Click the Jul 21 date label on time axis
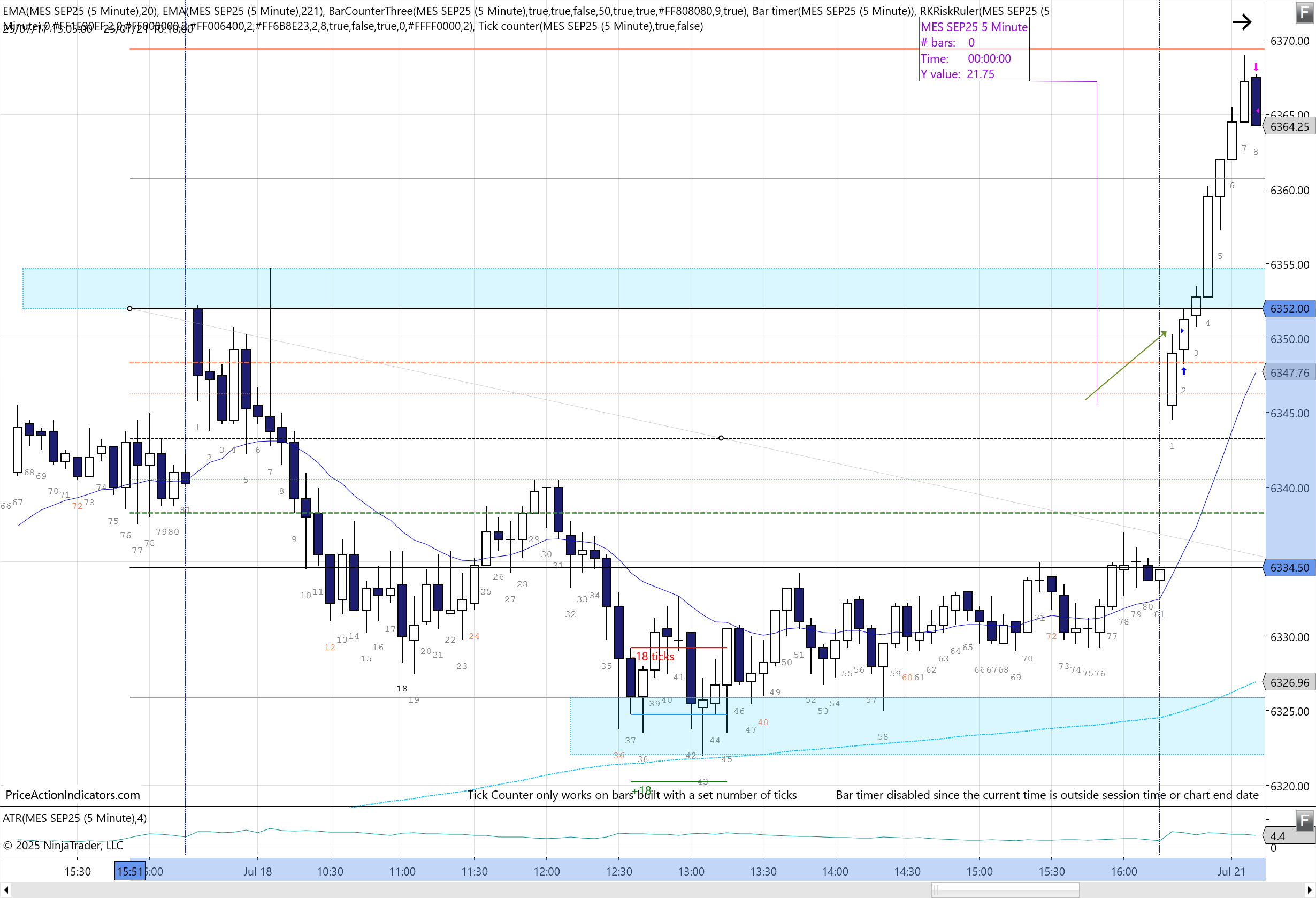Image resolution: width=1316 pixels, height=898 pixels. pos(1231,871)
